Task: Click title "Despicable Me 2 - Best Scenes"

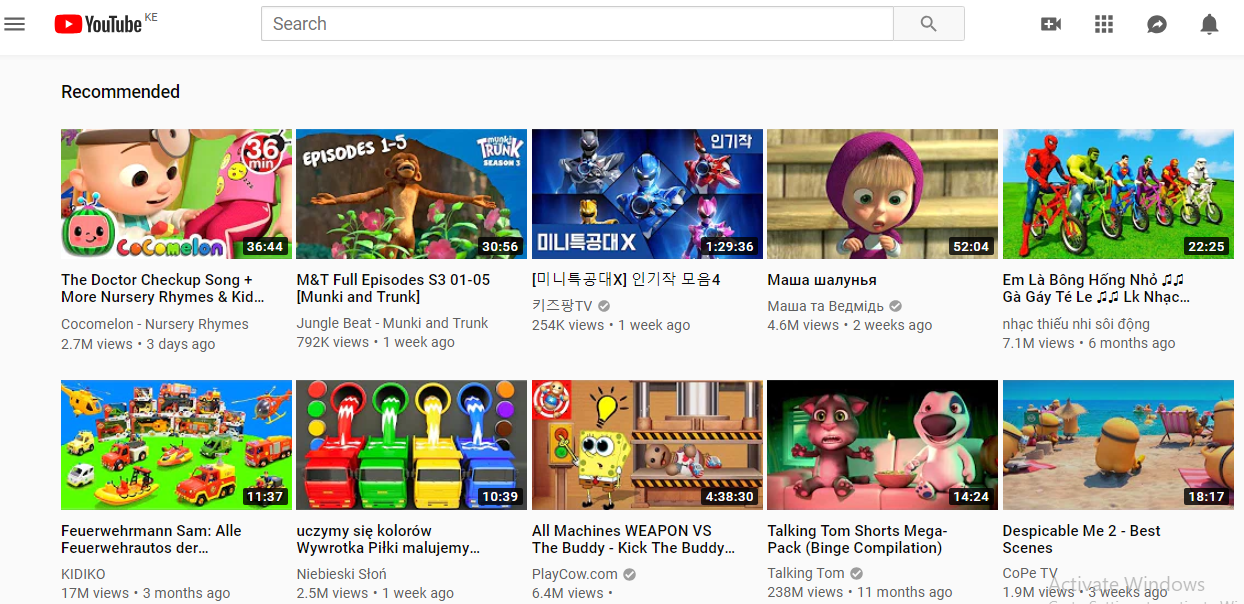Action: tap(1082, 539)
